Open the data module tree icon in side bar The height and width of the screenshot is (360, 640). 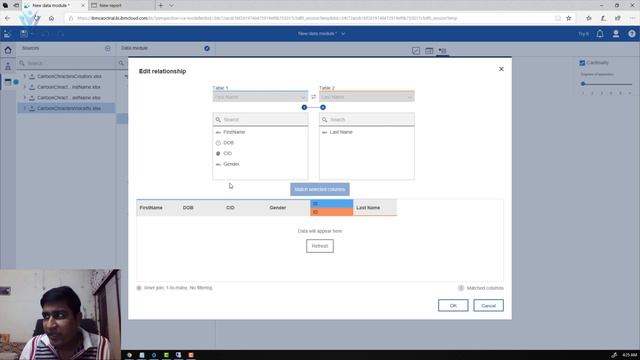click(x=8, y=66)
